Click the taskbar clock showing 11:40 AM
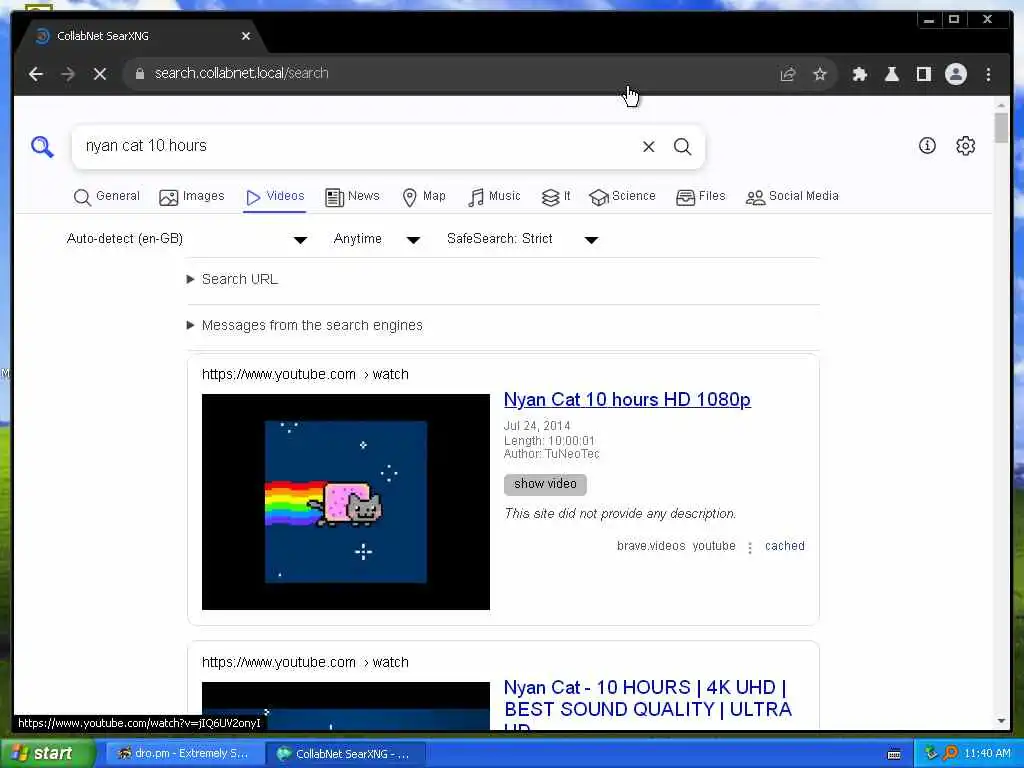1024x768 pixels. coord(987,754)
